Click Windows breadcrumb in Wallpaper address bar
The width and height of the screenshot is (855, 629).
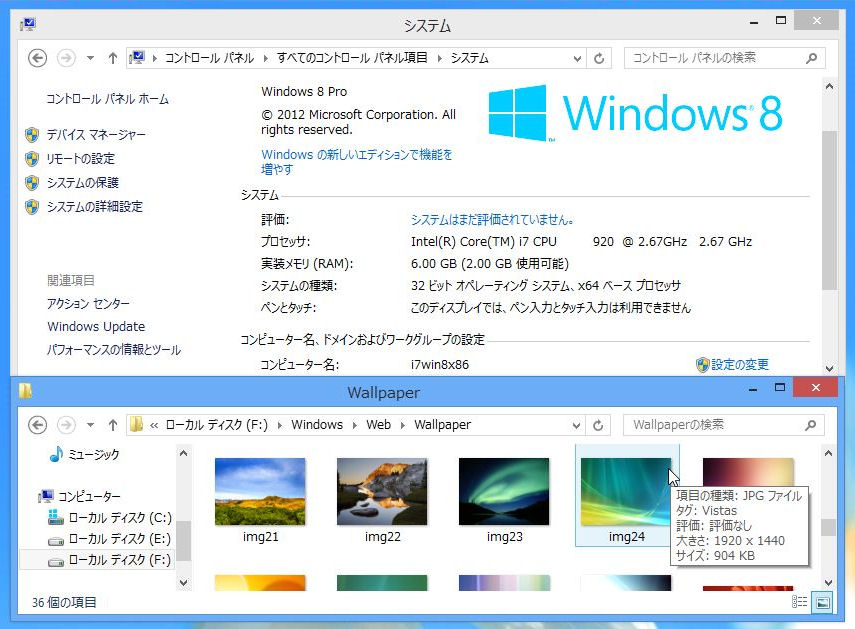317,425
